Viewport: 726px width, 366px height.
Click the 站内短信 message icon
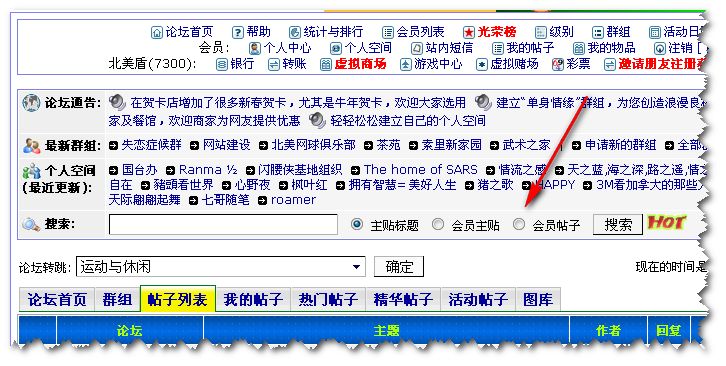click(x=417, y=48)
